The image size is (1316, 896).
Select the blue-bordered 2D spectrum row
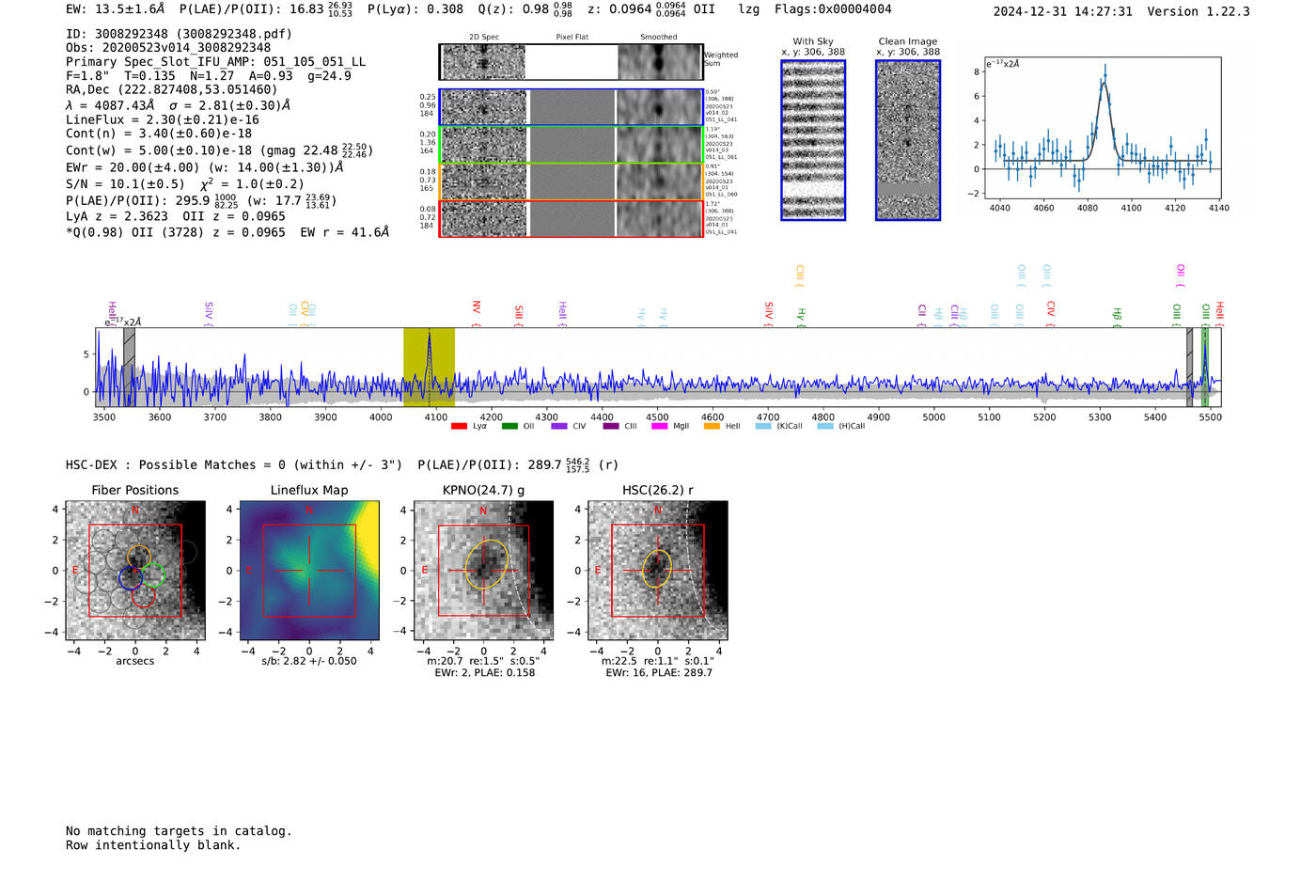point(572,107)
